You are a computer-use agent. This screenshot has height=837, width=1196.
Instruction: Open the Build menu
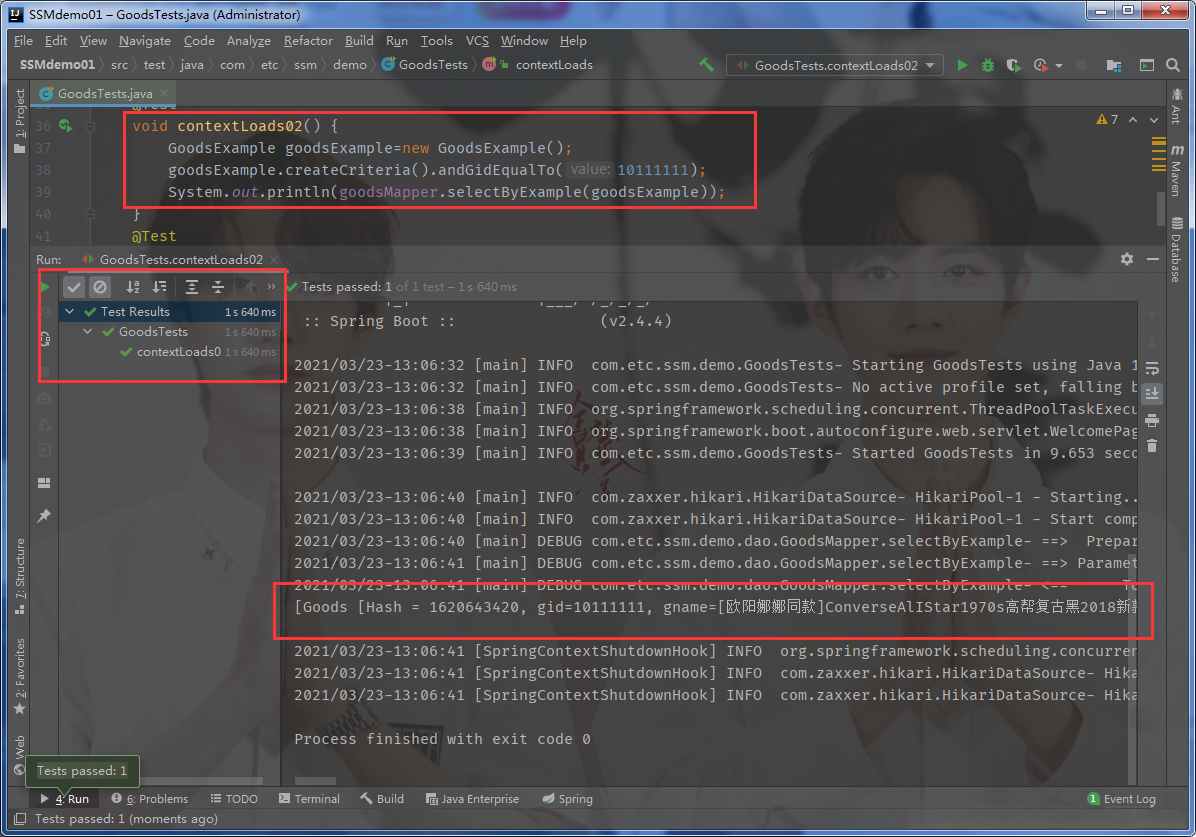(x=359, y=40)
